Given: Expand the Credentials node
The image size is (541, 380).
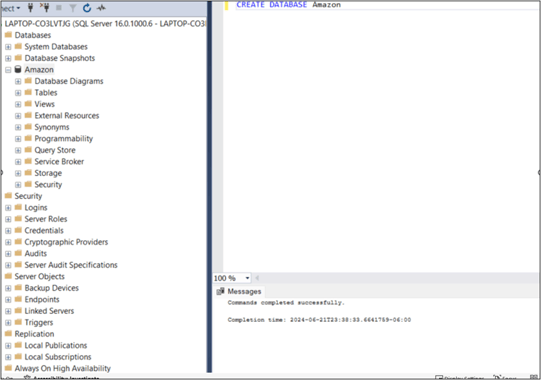Looking at the screenshot, I should pyautogui.click(x=8, y=231).
